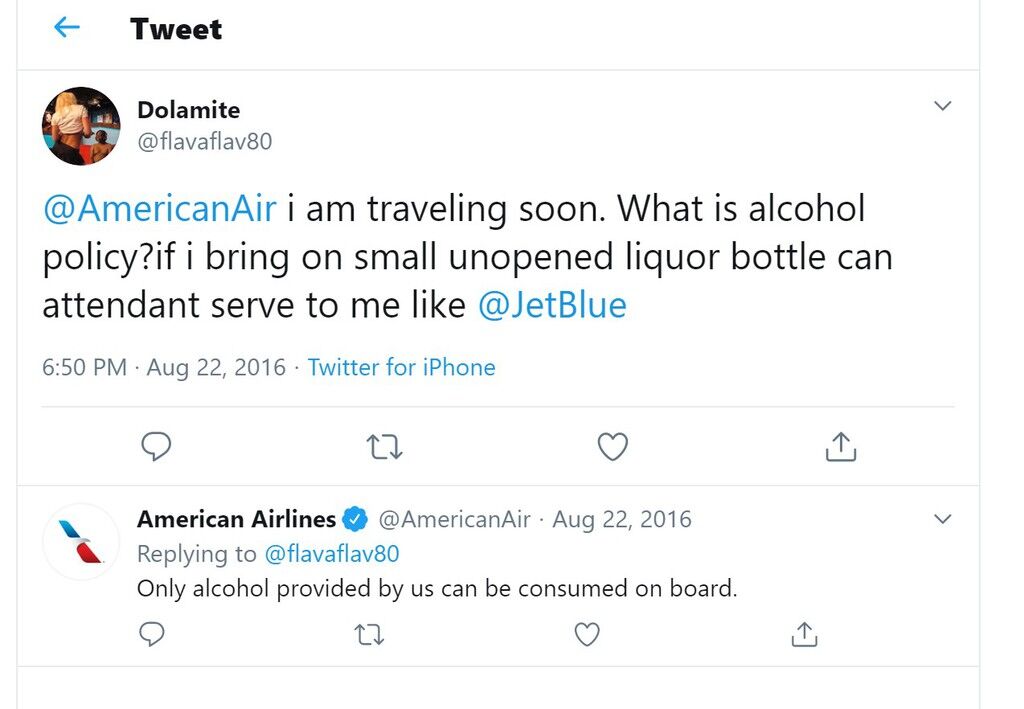This screenshot has width=1024, height=709.
Task: Reply to Dolamite's tweet
Action: [156, 447]
